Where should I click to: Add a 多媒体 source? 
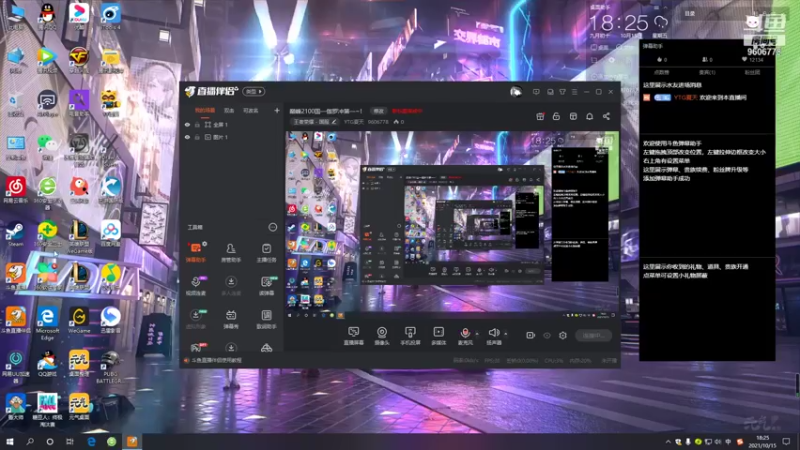point(438,336)
